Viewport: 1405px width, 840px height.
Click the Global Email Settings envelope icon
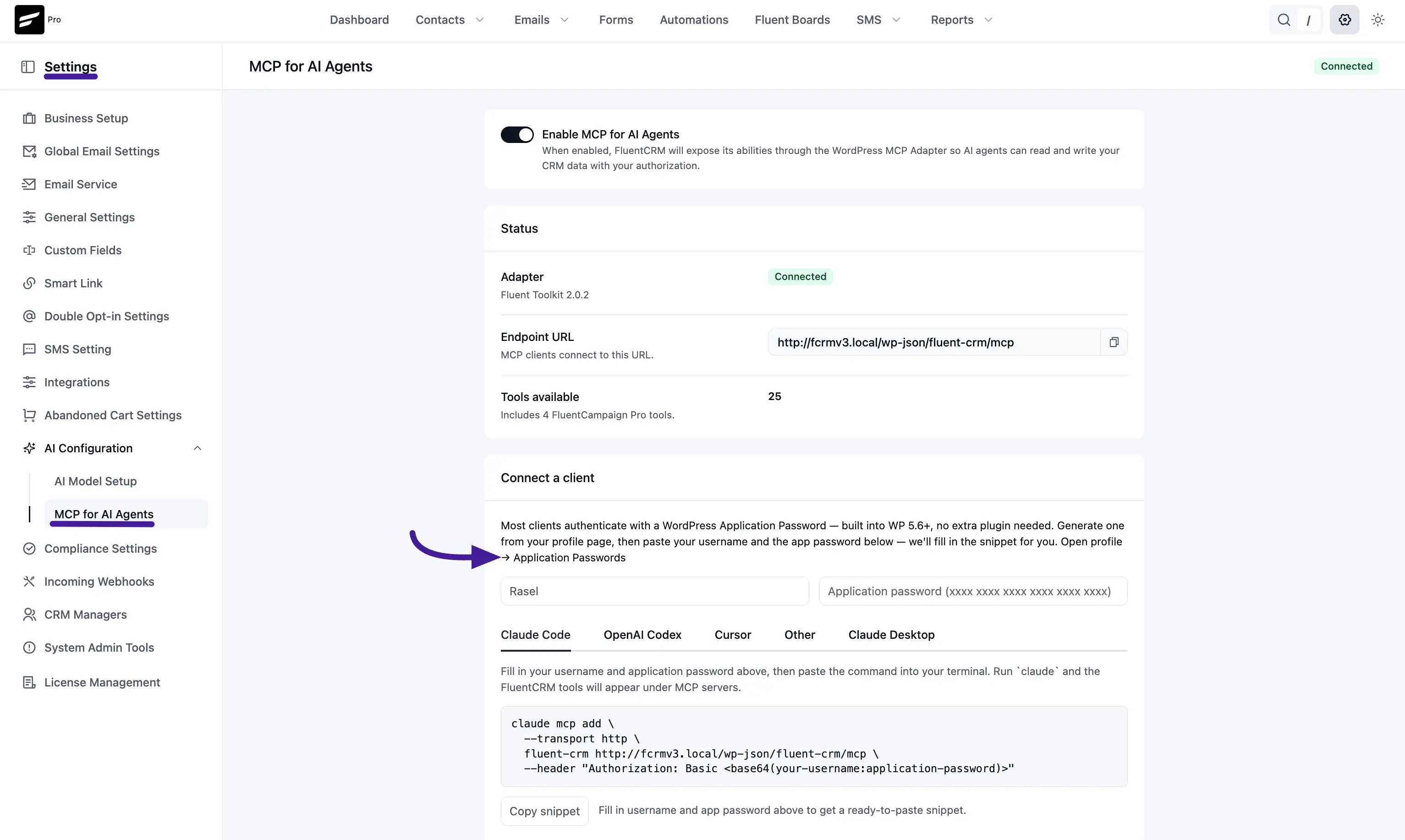pyautogui.click(x=29, y=151)
